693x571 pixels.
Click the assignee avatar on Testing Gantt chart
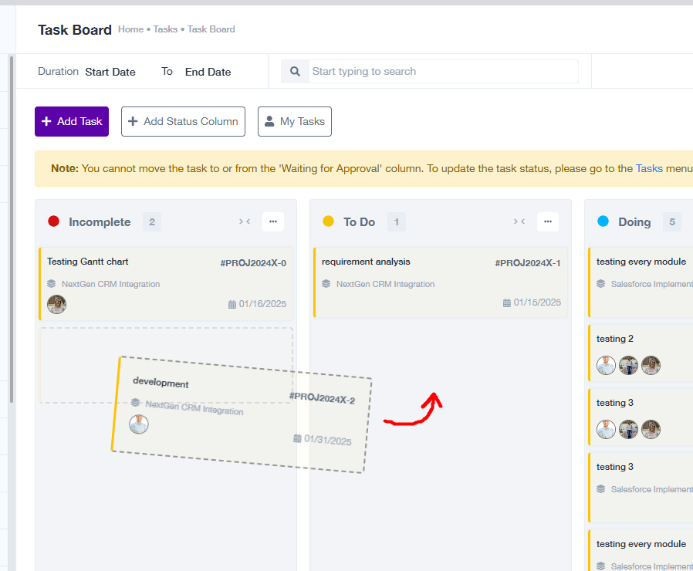[x=57, y=304]
